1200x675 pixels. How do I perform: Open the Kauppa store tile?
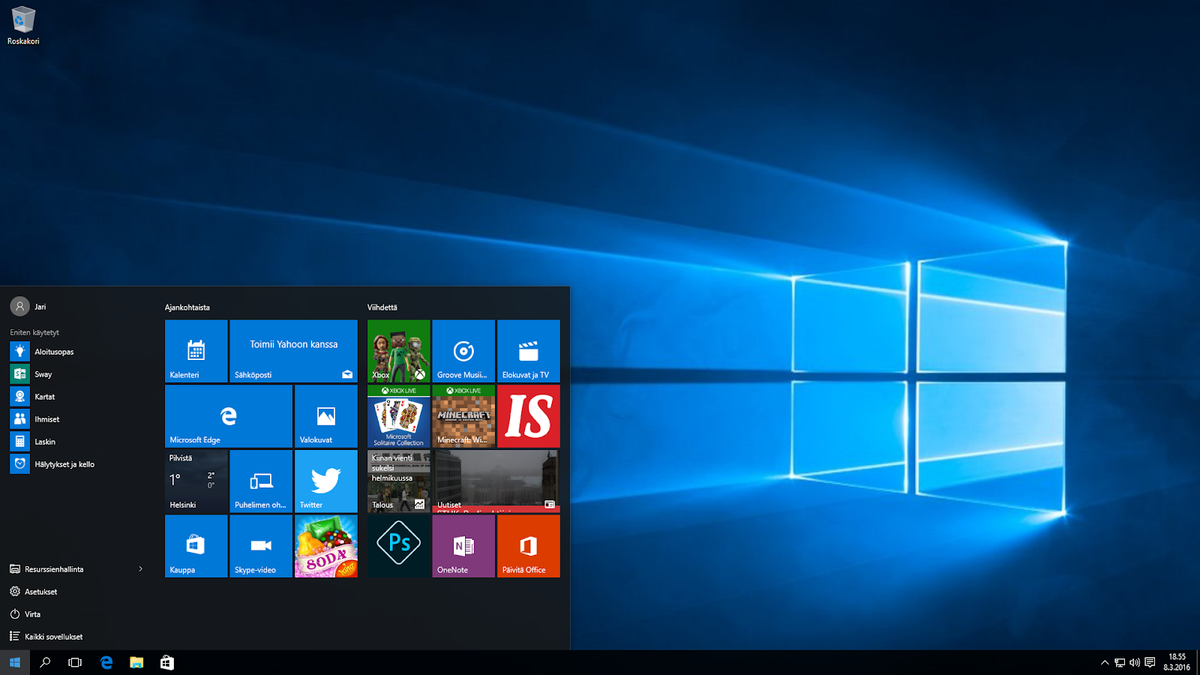tap(196, 546)
